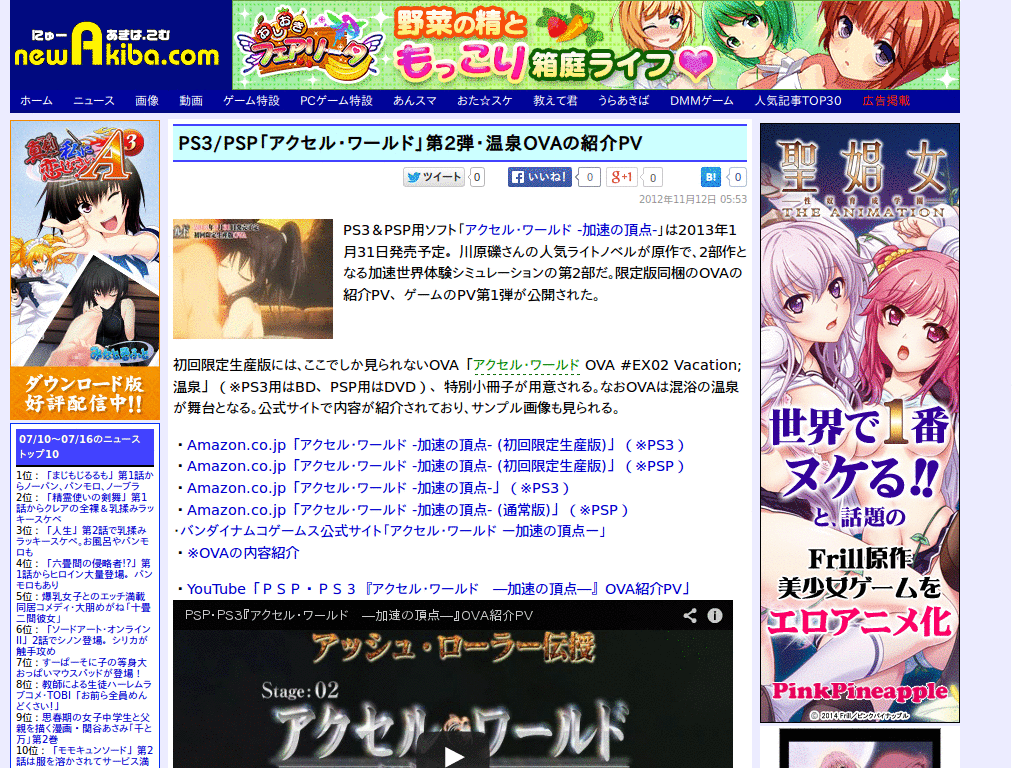Screen dimensions: 1024x768
Task: Open ranking 1位 まじもじるるも article
Action: pyautogui.click(x=85, y=481)
